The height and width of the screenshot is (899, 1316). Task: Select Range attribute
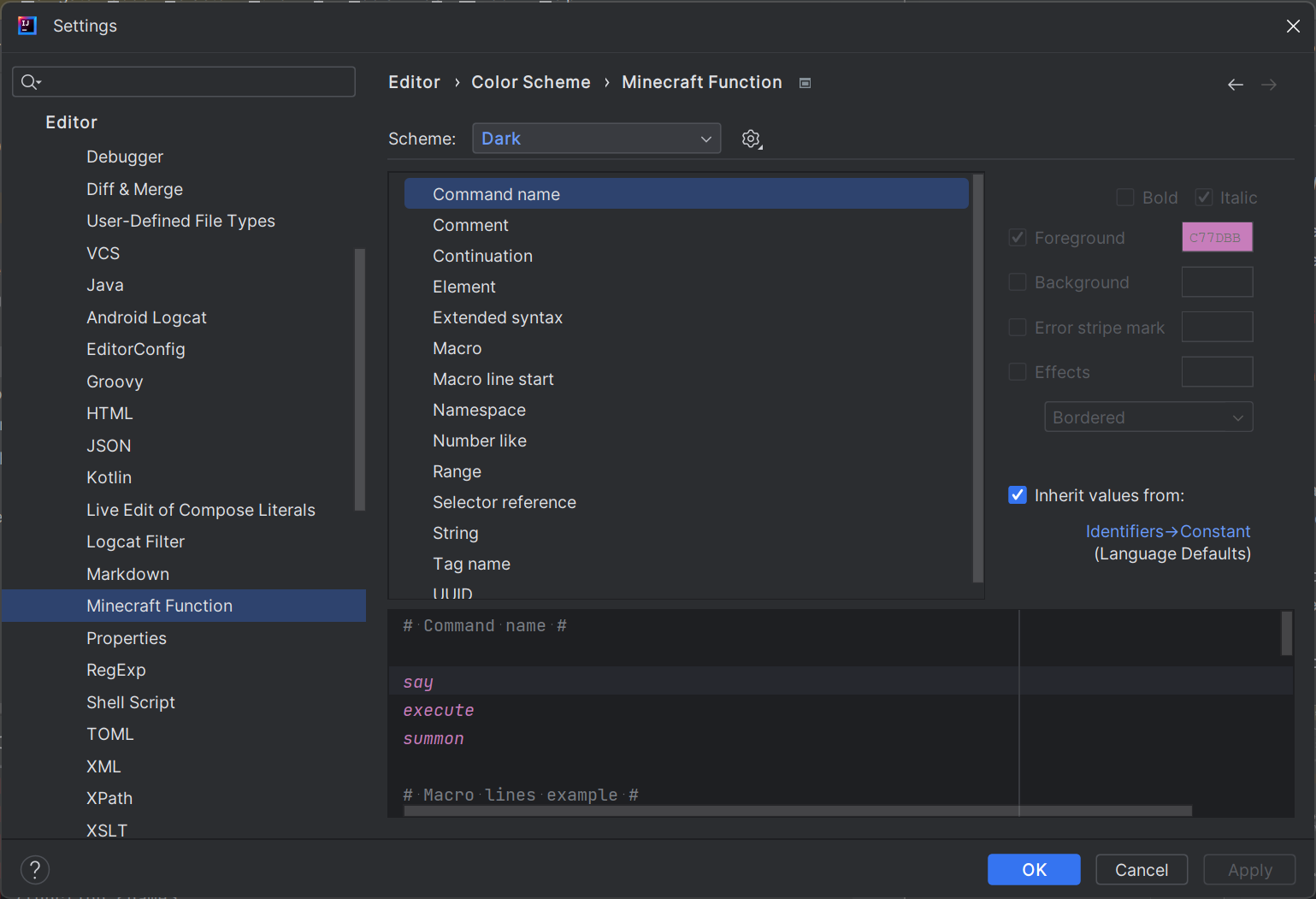point(686,471)
